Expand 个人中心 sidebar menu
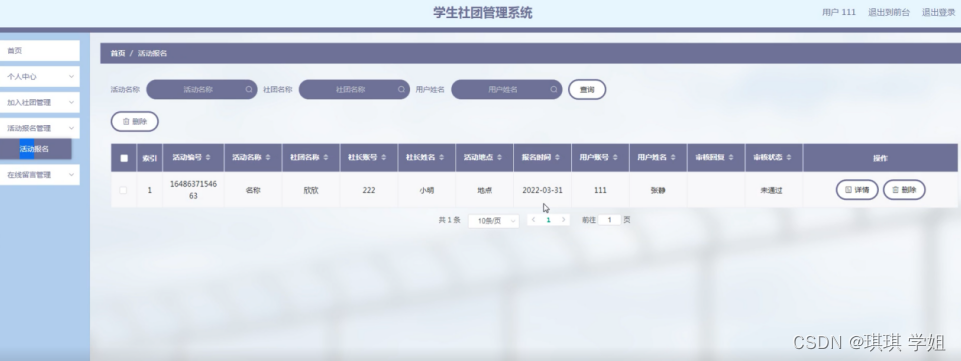Viewport: 961px width, 361px height. [x=40, y=77]
